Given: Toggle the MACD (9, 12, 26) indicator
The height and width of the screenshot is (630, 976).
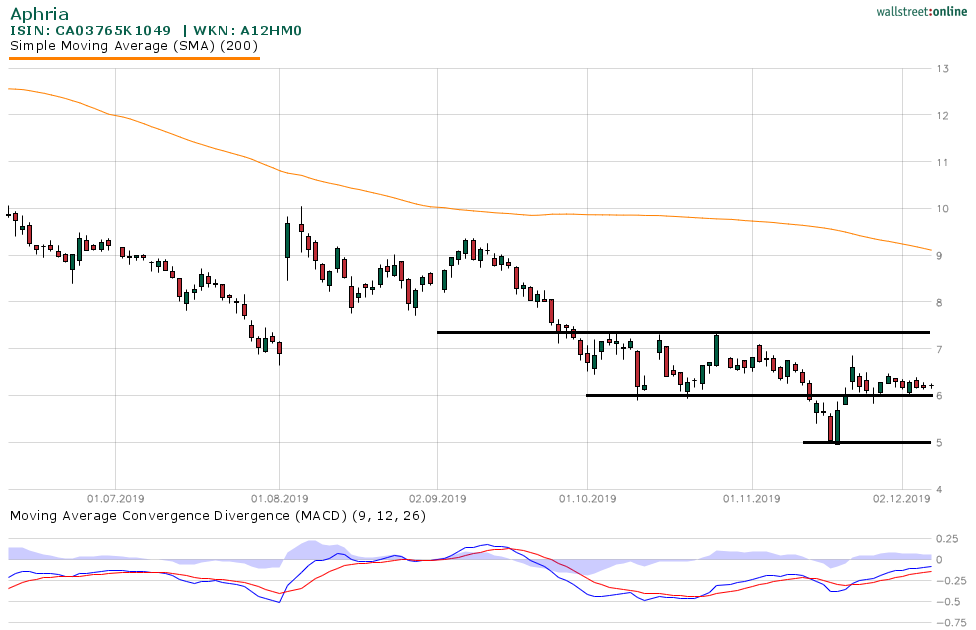Looking at the screenshot, I should 215,515.
